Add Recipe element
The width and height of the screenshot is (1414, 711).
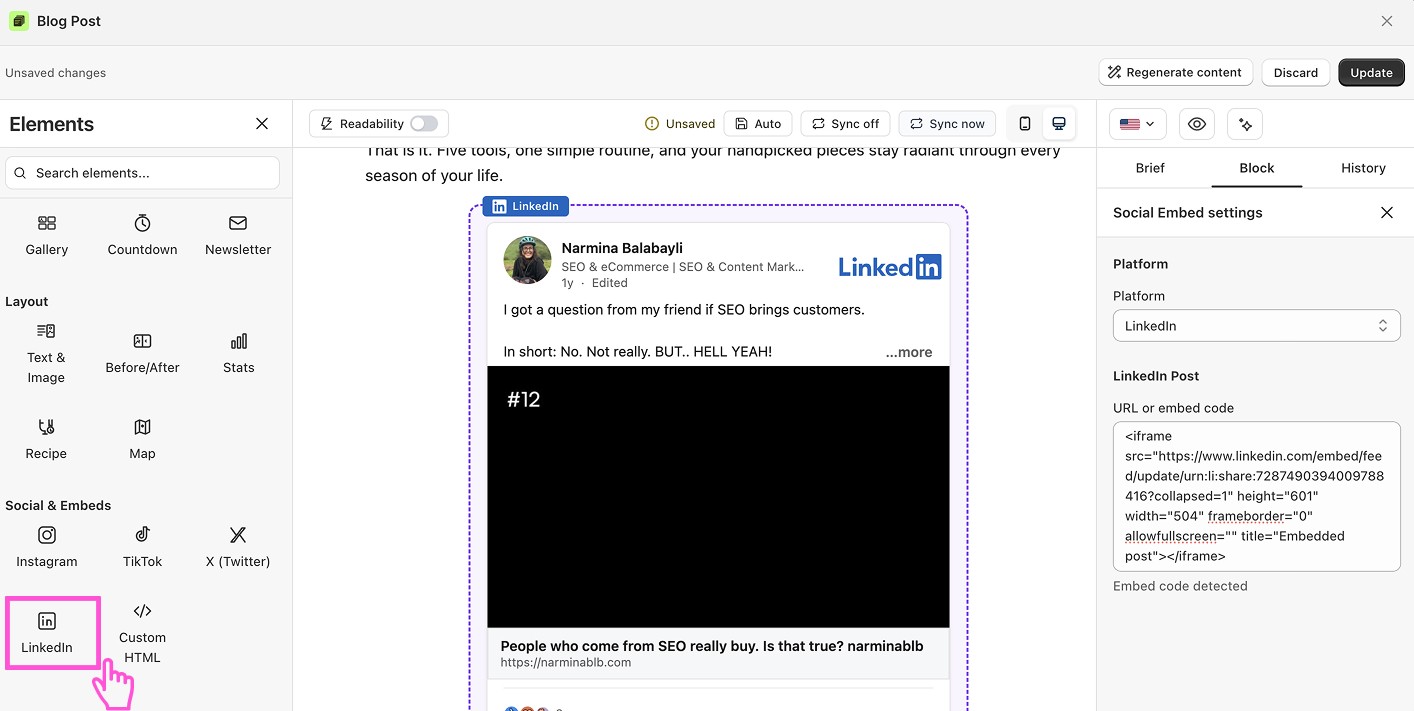(47, 440)
